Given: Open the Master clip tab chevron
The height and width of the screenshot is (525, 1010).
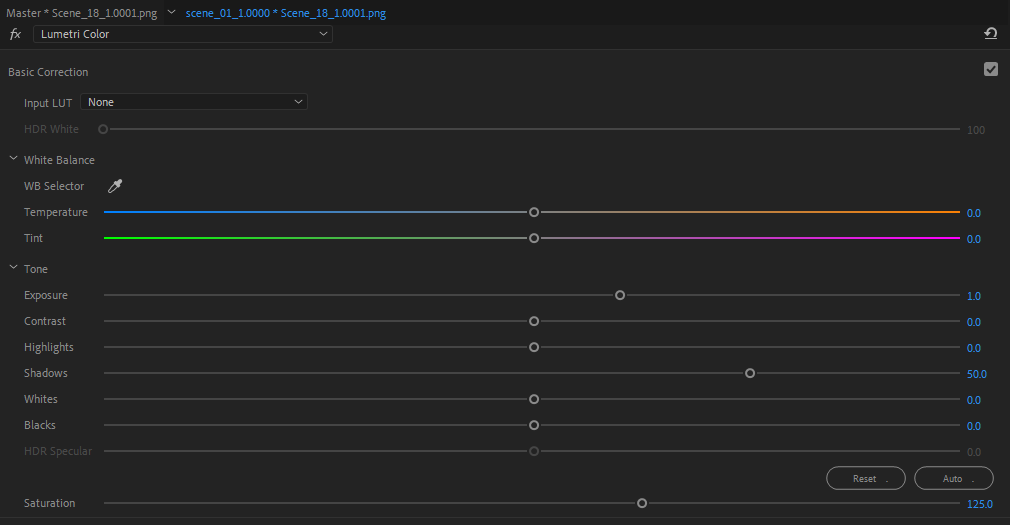Looking at the screenshot, I should (x=171, y=12).
